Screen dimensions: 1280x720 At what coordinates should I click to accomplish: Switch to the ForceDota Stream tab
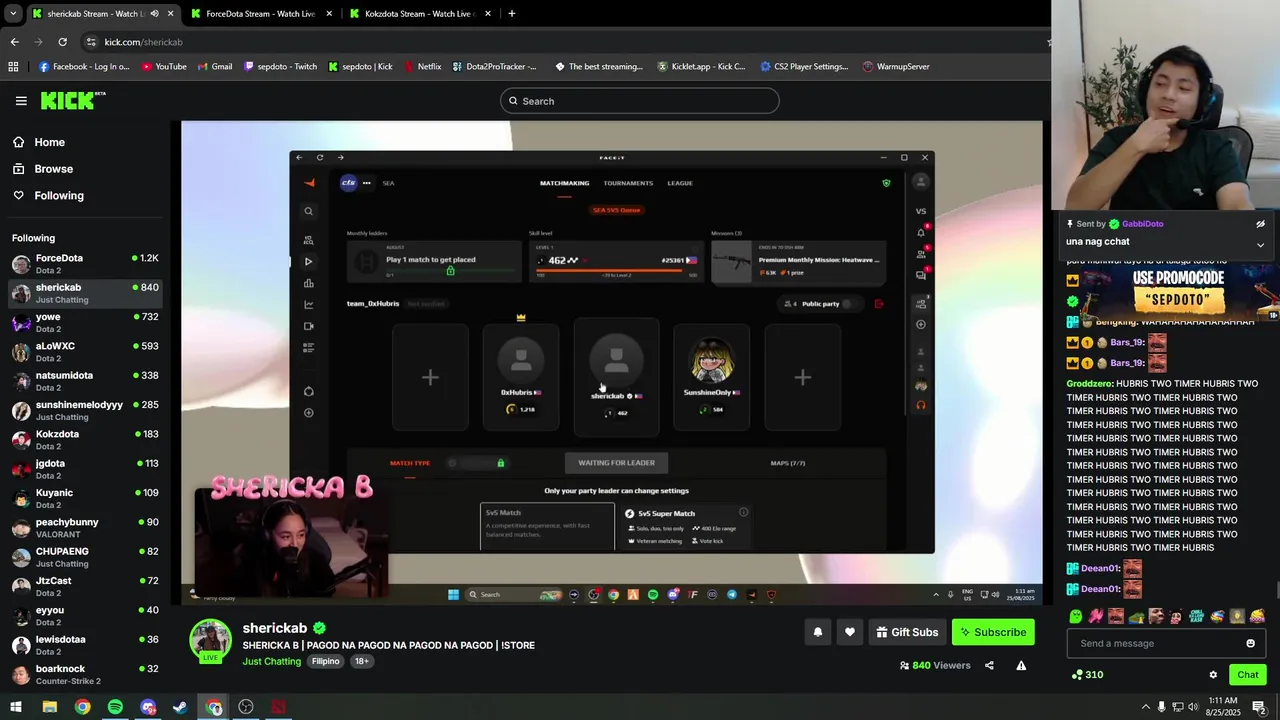coord(260,14)
